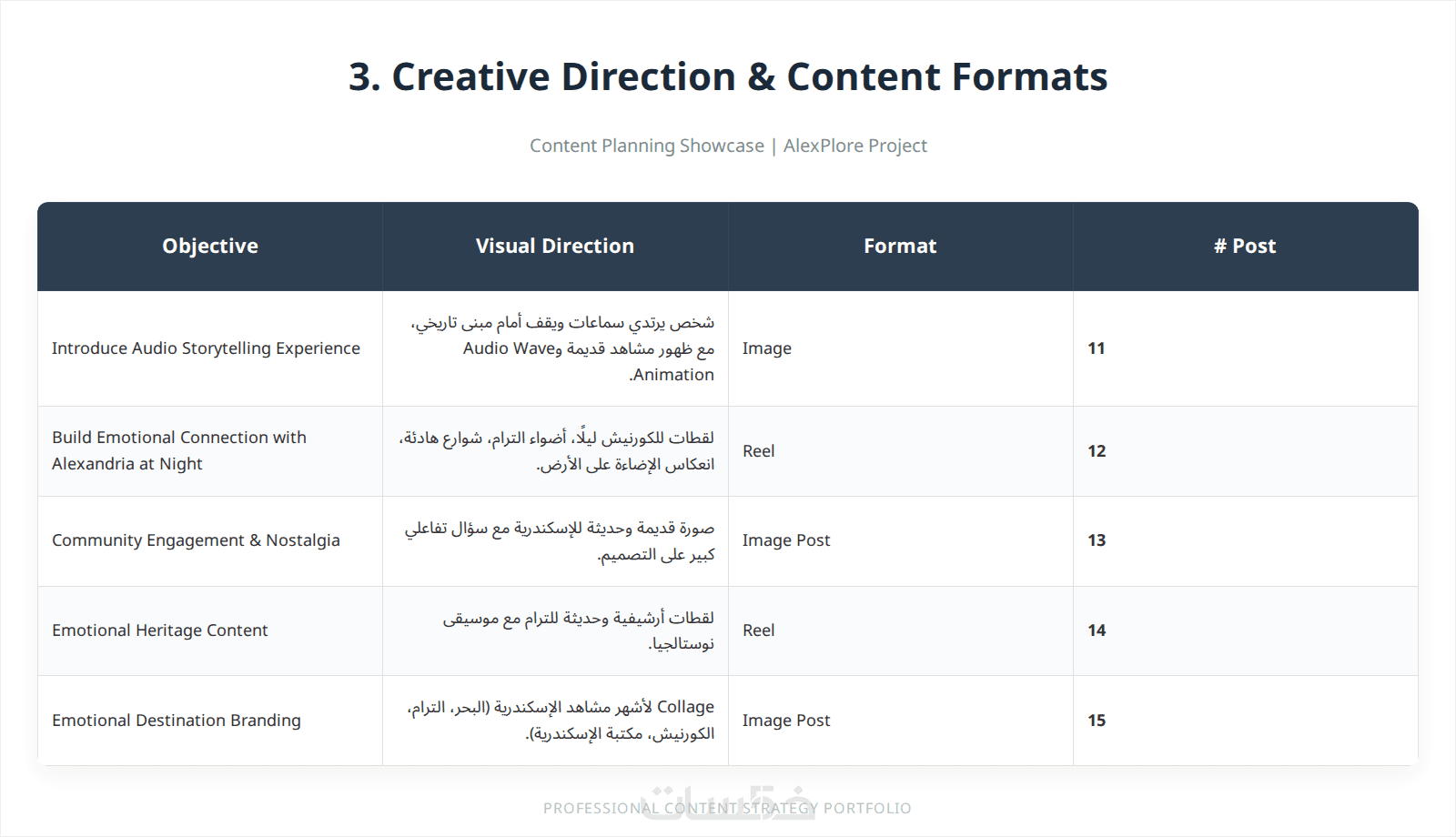
Task: Select the "Image Post" format cell for post 15
Action: pyautogui.click(x=900, y=721)
